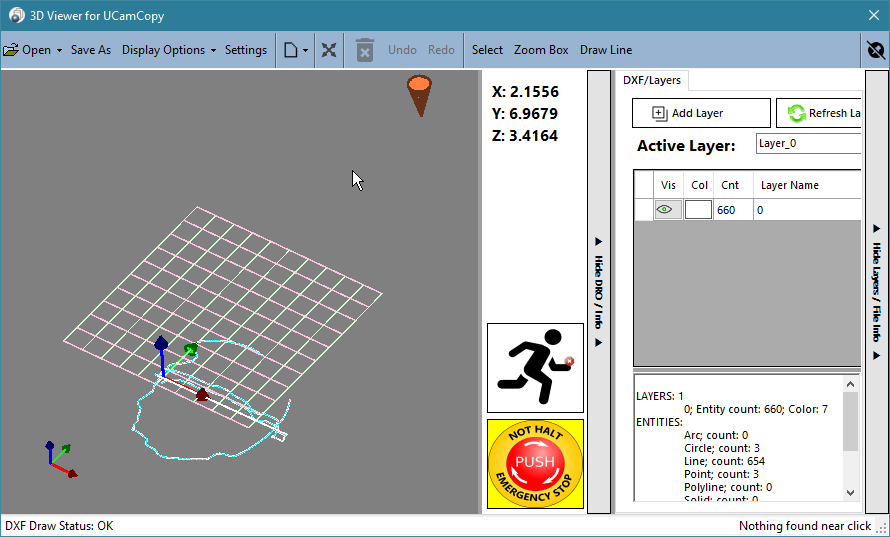Click the Z coordinate readout 3.4164
The image size is (890, 537).
525,136
